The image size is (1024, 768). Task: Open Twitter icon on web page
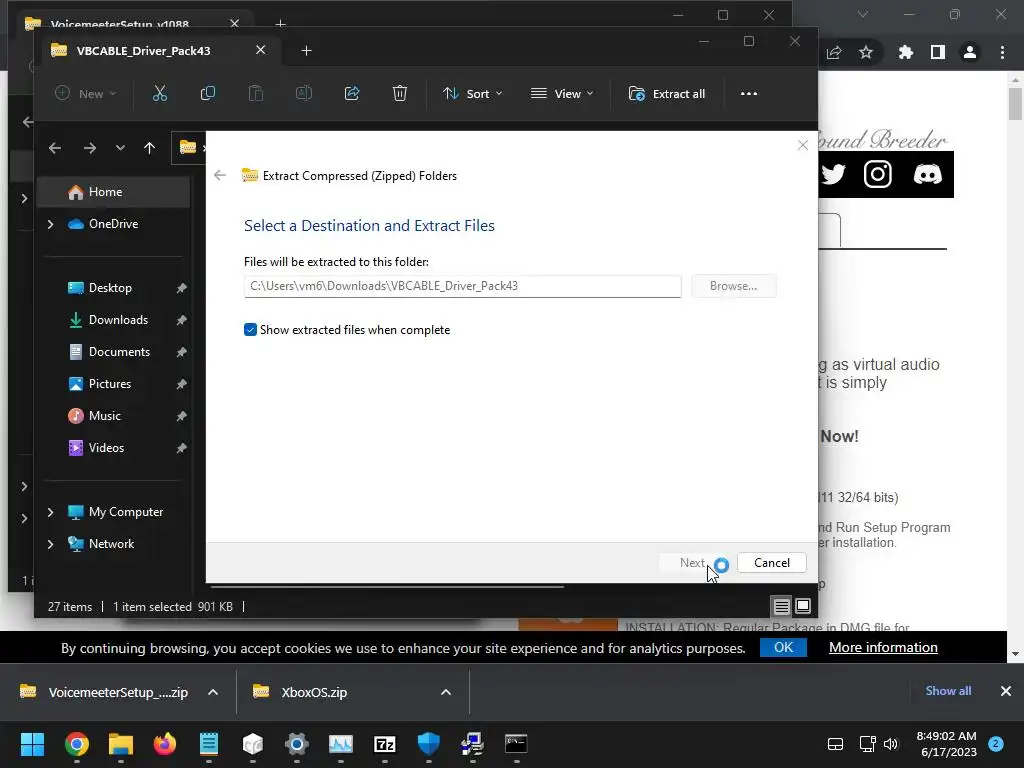click(x=833, y=174)
